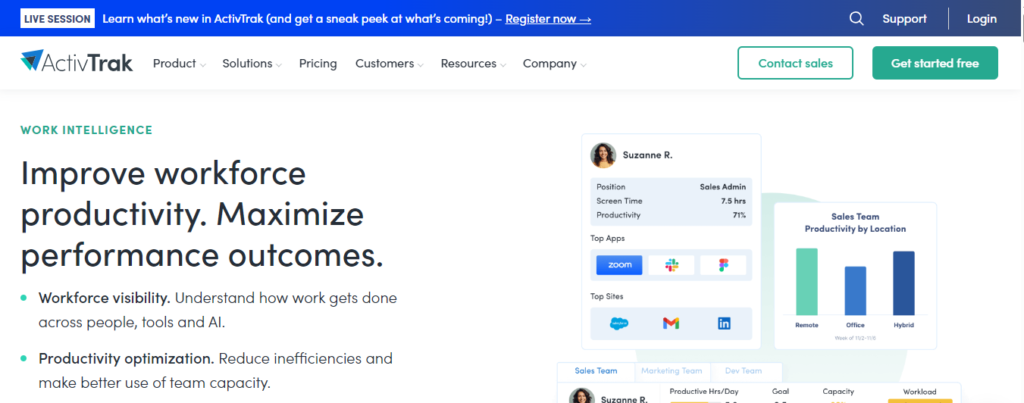Go to ActivTrak logo home
This screenshot has height=403, width=1024.
[76, 62]
